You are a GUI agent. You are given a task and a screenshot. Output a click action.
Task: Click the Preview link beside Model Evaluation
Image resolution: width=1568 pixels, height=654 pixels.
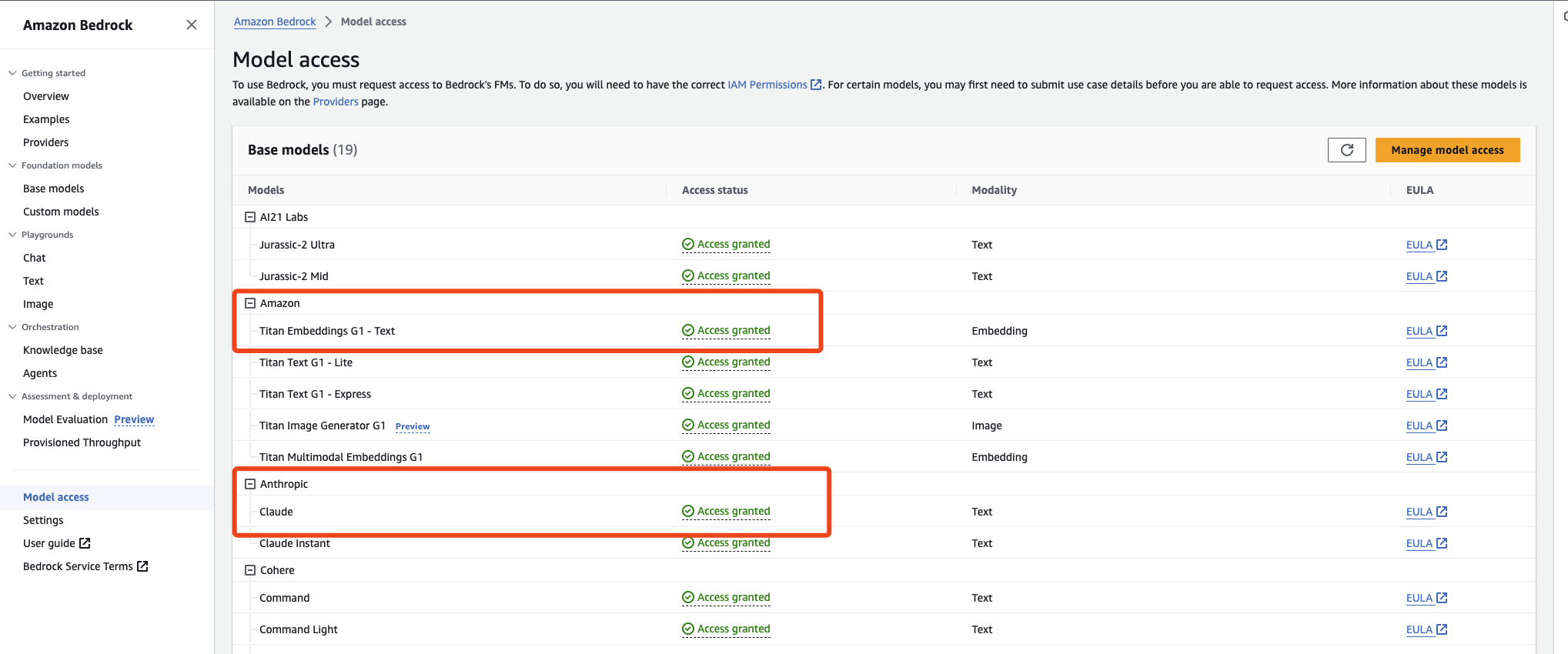point(134,419)
